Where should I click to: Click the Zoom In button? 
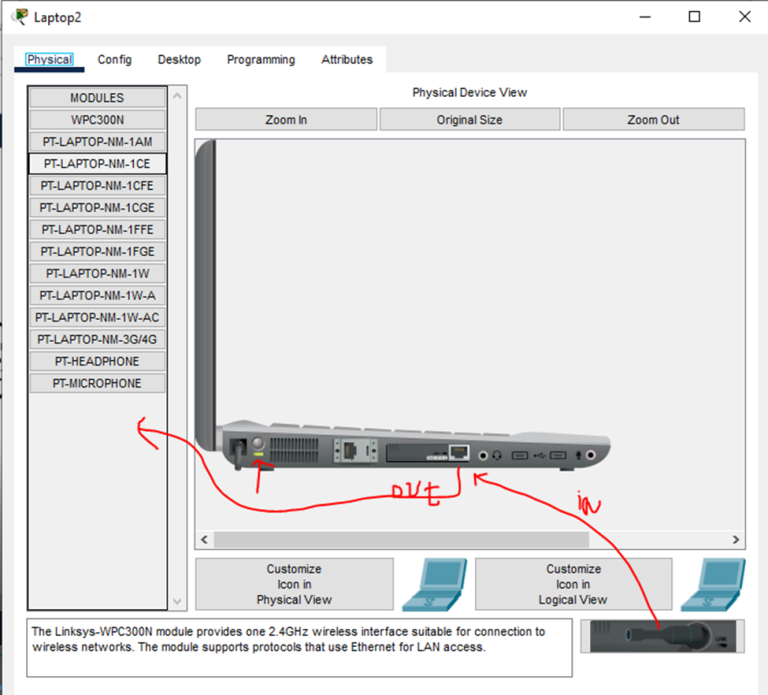pos(286,120)
